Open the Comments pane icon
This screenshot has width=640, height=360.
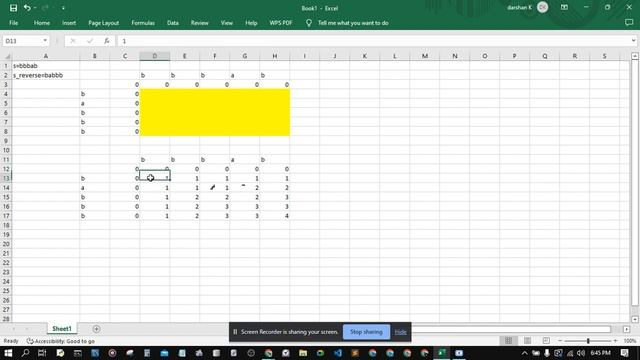[629, 23]
